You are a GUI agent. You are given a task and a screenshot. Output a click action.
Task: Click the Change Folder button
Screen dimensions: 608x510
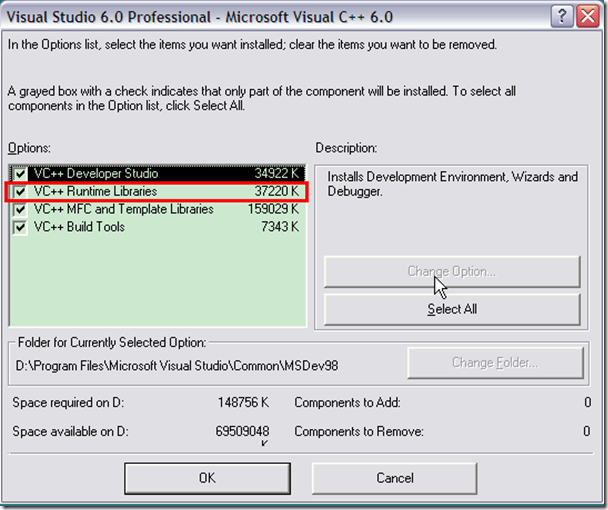point(495,363)
